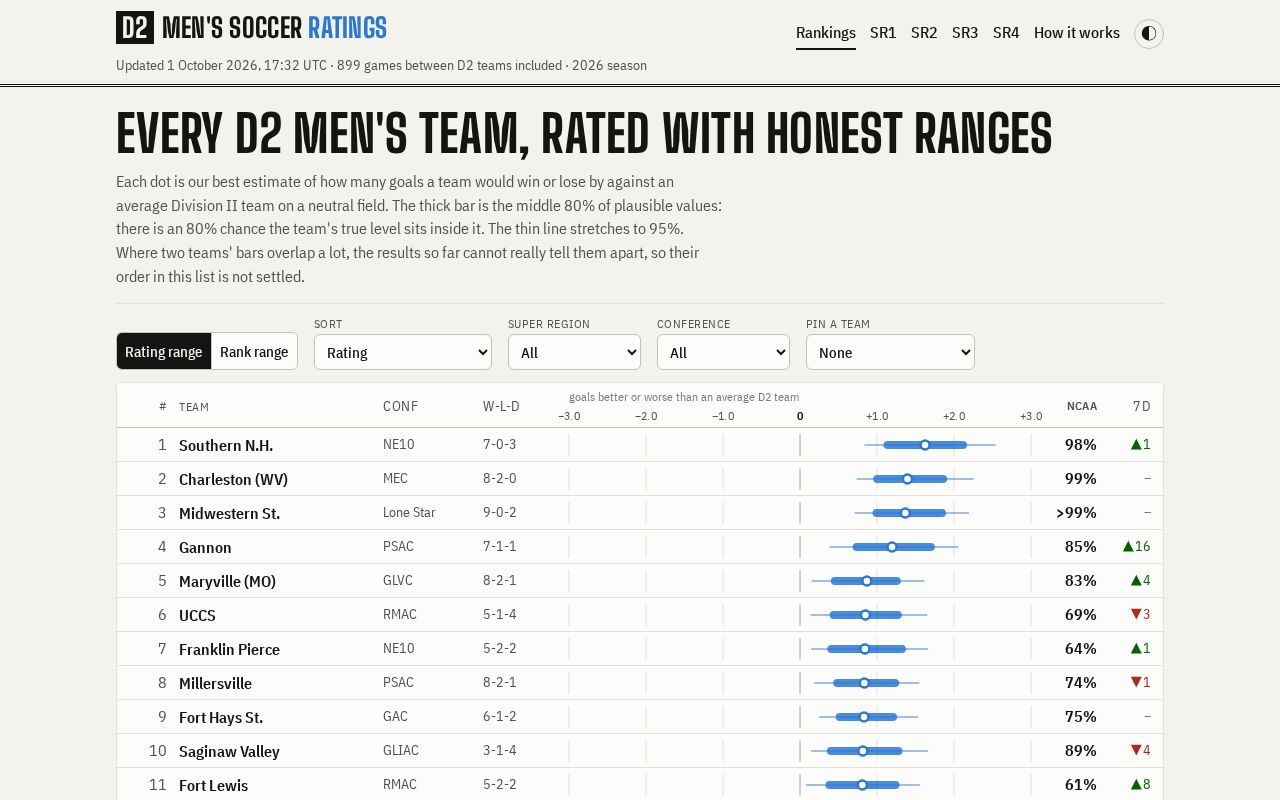Open the Pin a Team dropdown

pyautogui.click(x=890, y=352)
